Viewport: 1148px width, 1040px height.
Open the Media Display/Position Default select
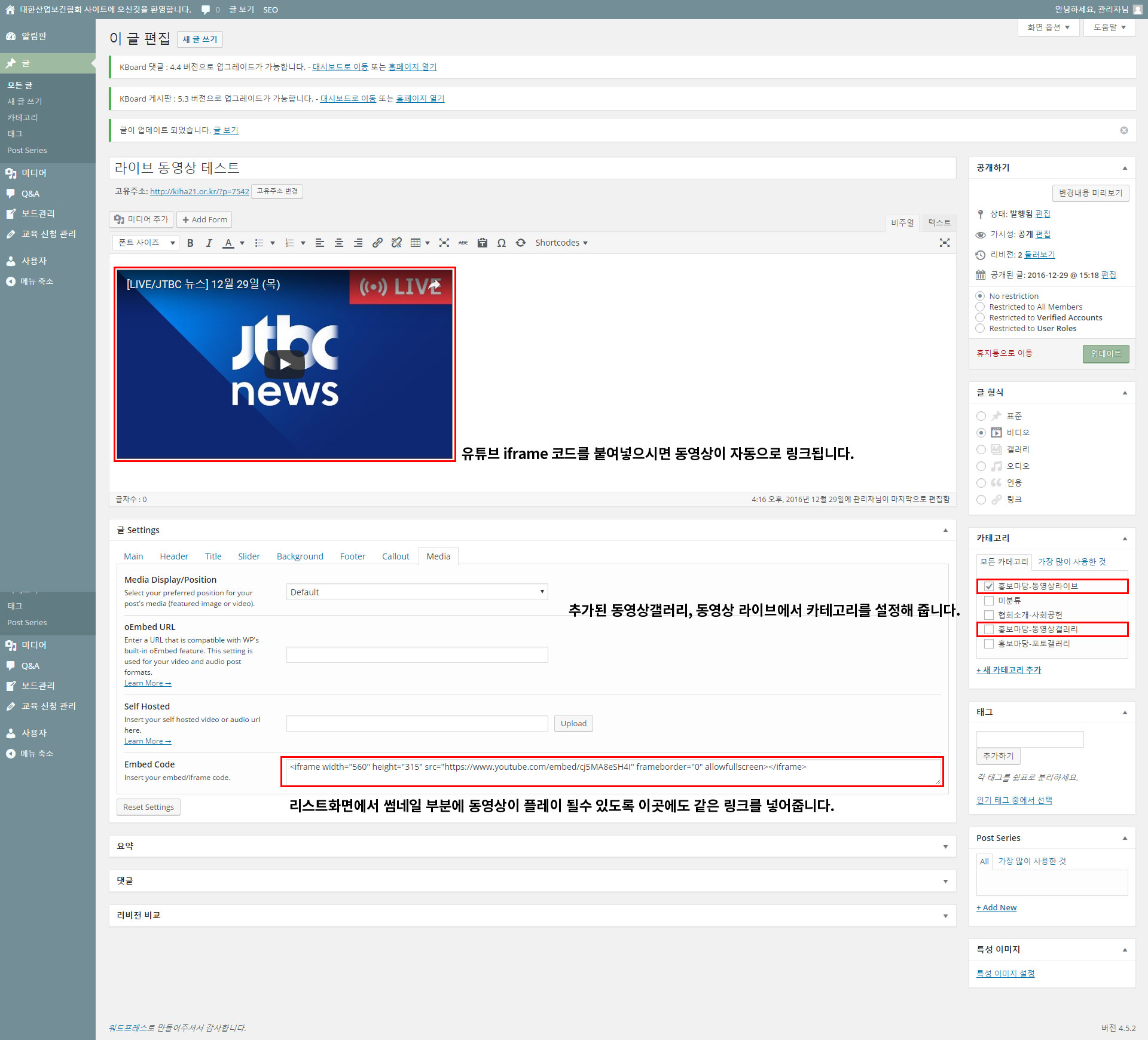[417, 592]
